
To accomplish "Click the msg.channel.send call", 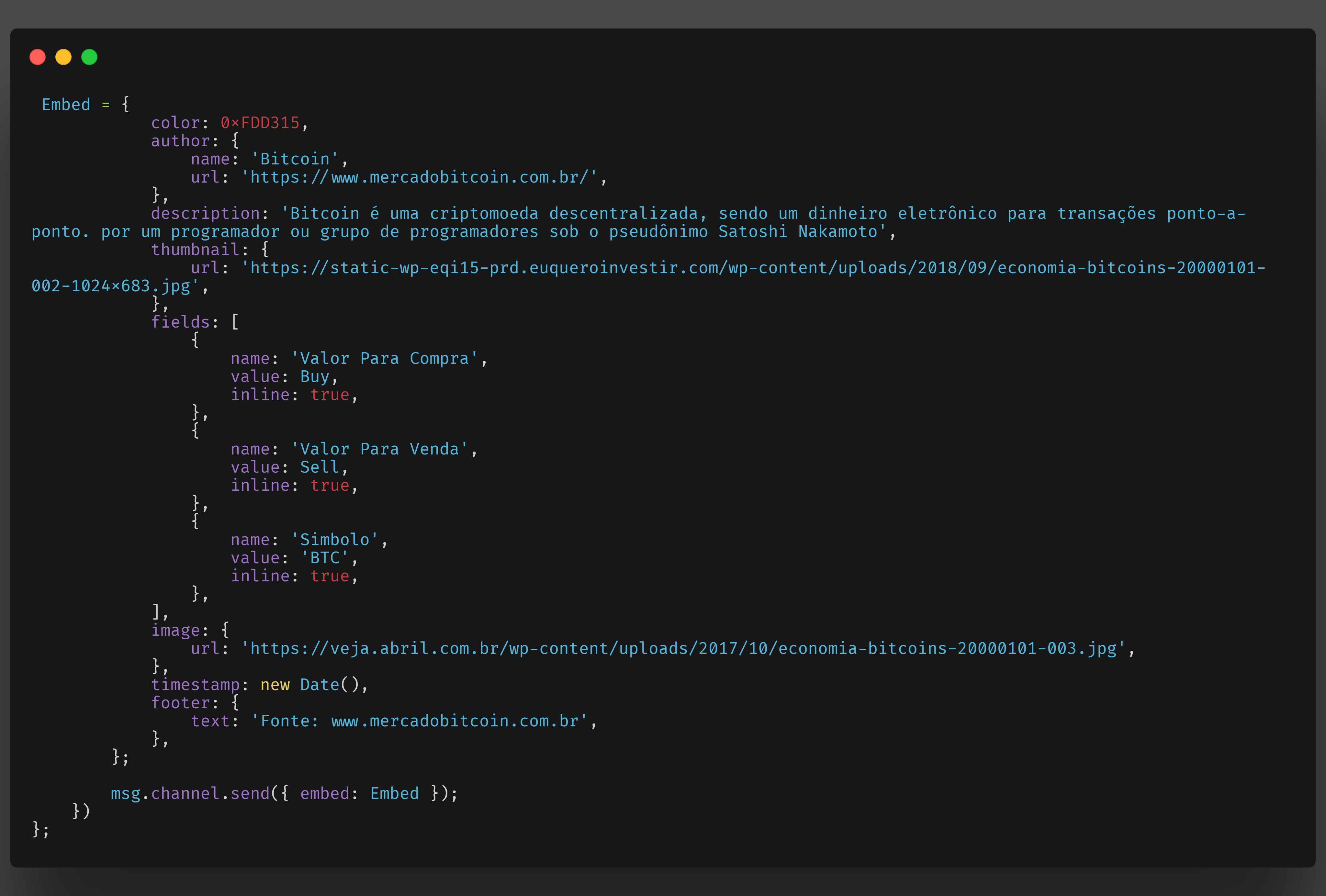I will [x=190, y=794].
